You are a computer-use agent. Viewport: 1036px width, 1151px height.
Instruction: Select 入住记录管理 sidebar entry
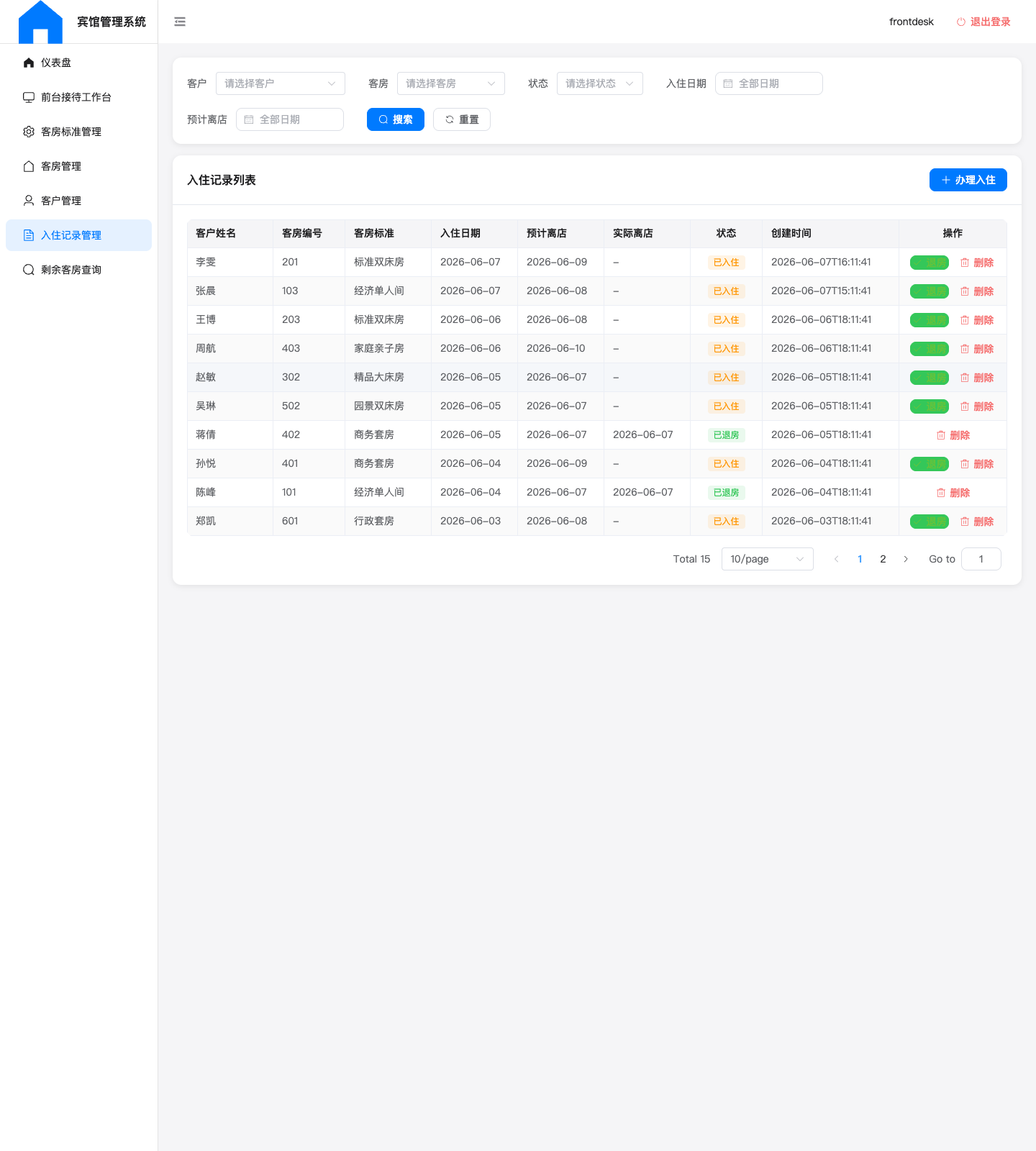coord(78,235)
